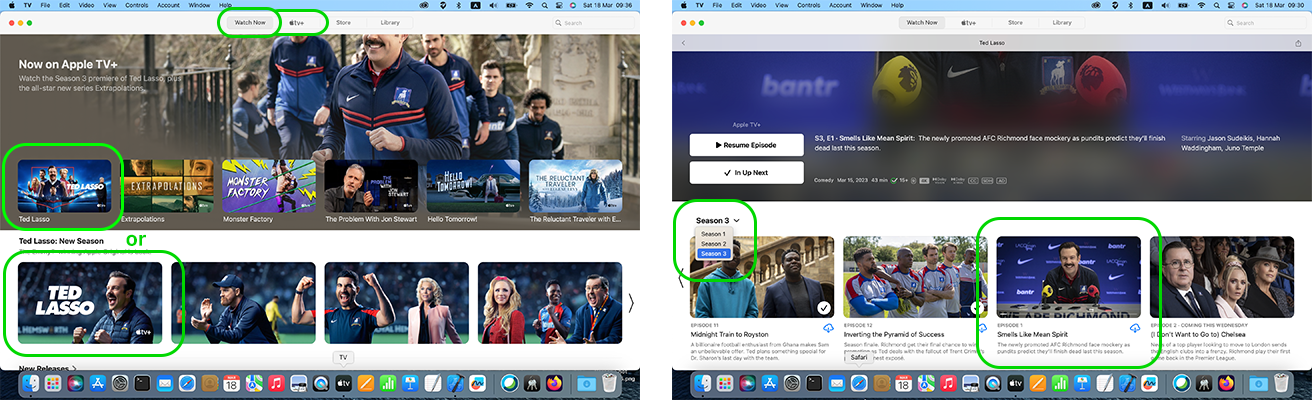This screenshot has width=1312, height=400.
Task: Focus the Search field in left screenshot
Action: point(591,22)
